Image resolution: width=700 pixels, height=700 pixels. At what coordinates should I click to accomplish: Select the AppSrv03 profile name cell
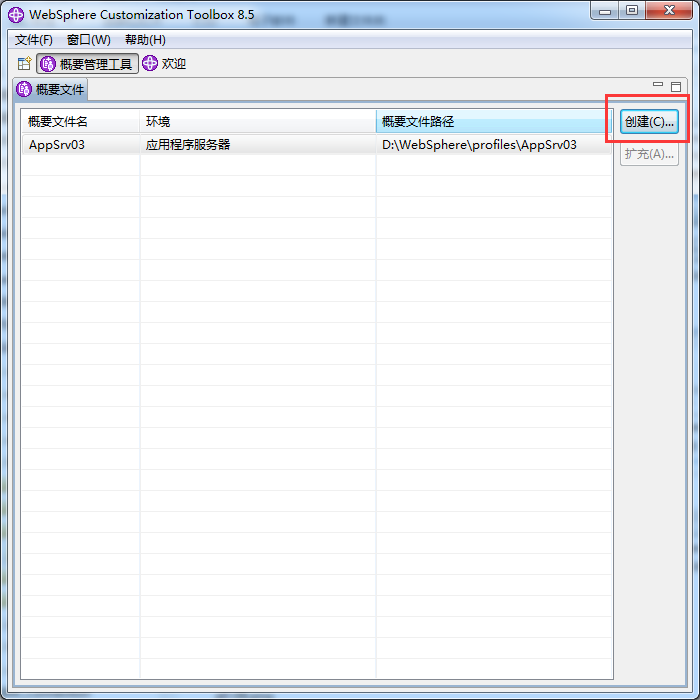81,145
